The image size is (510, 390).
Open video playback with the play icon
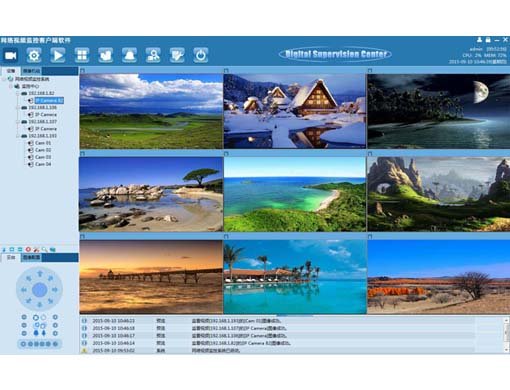click(58, 55)
